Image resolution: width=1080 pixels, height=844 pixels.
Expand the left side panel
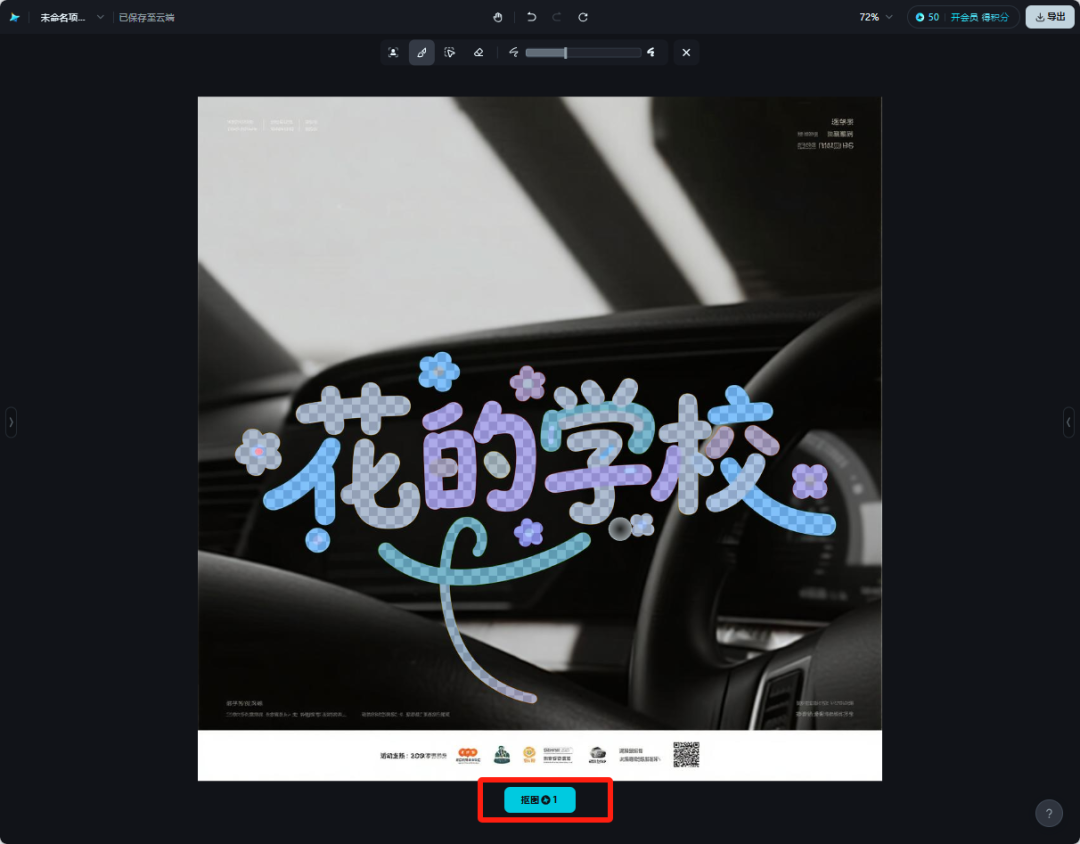tap(11, 422)
